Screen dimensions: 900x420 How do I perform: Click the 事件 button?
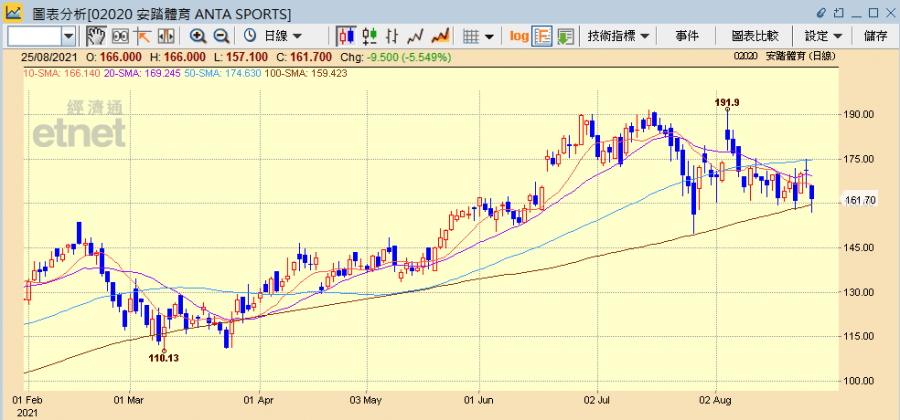pyautogui.click(x=686, y=36)
